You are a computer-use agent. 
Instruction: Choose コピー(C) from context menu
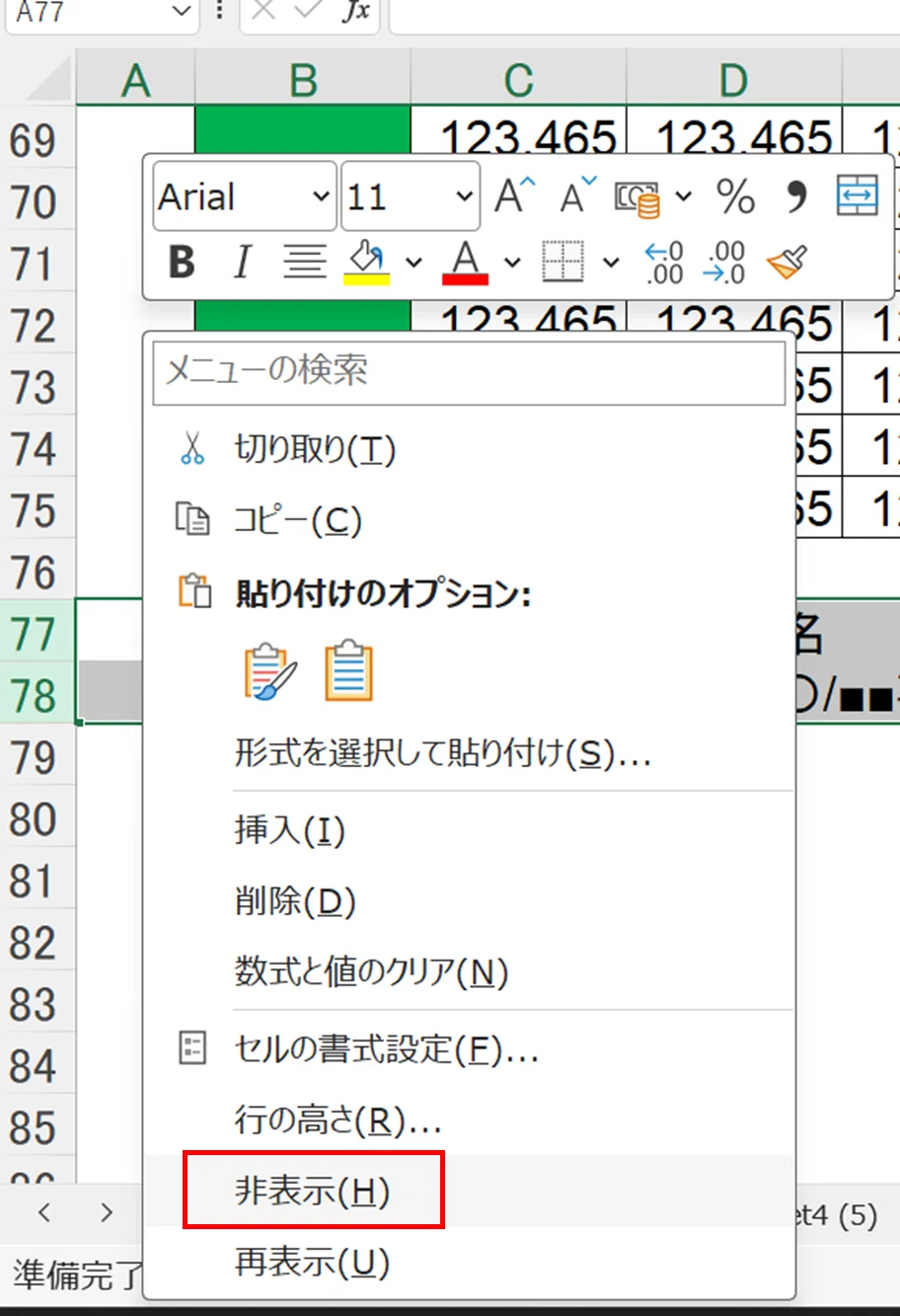coord(470,520)
